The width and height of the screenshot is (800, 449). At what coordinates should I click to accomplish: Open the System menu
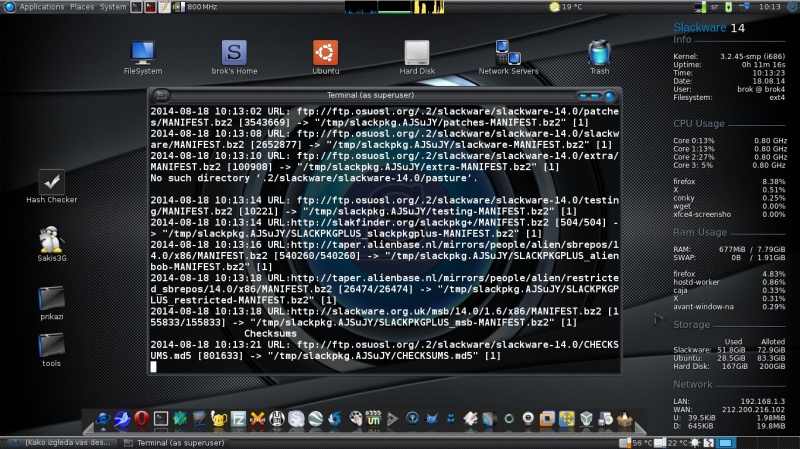tap(113, 7)
